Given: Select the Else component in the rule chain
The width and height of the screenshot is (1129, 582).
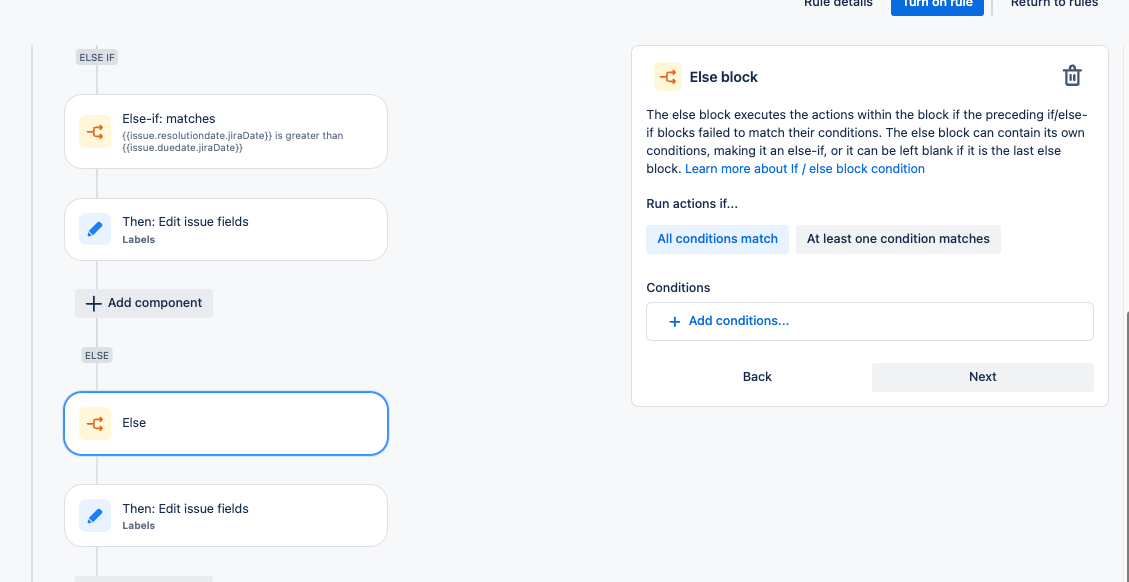Looking at the screenshot, I should click(226, 424).
